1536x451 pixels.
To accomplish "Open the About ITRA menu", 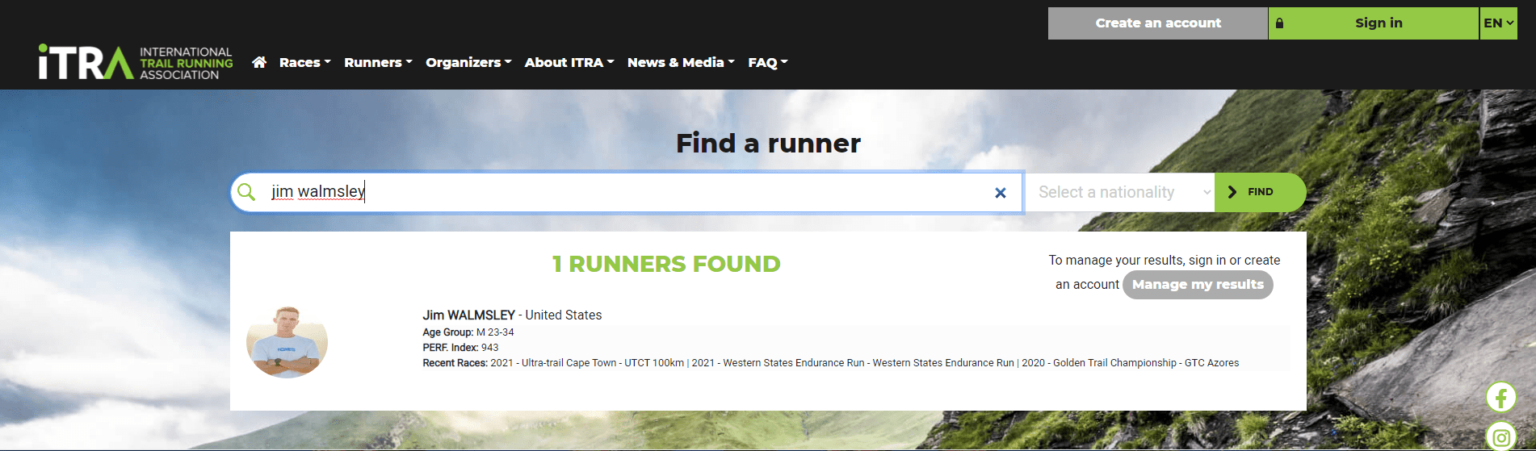I will point(569,62).
